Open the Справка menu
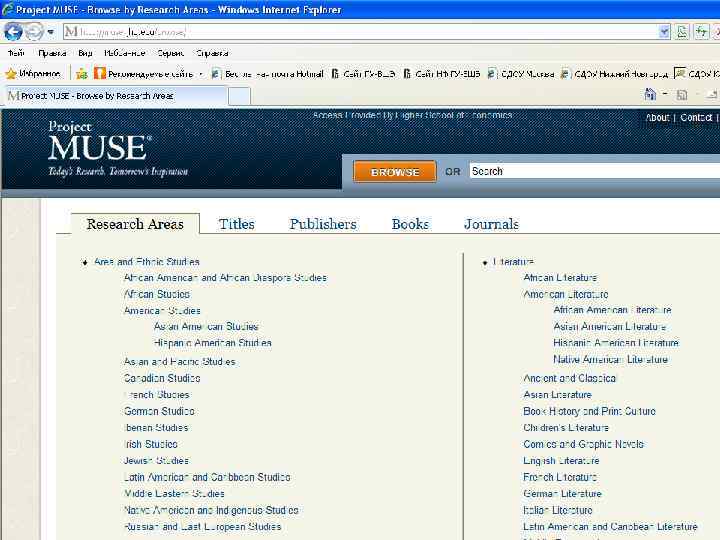Image resolution: width=720 pixels, height=540 pixels. tap(212, 53)
